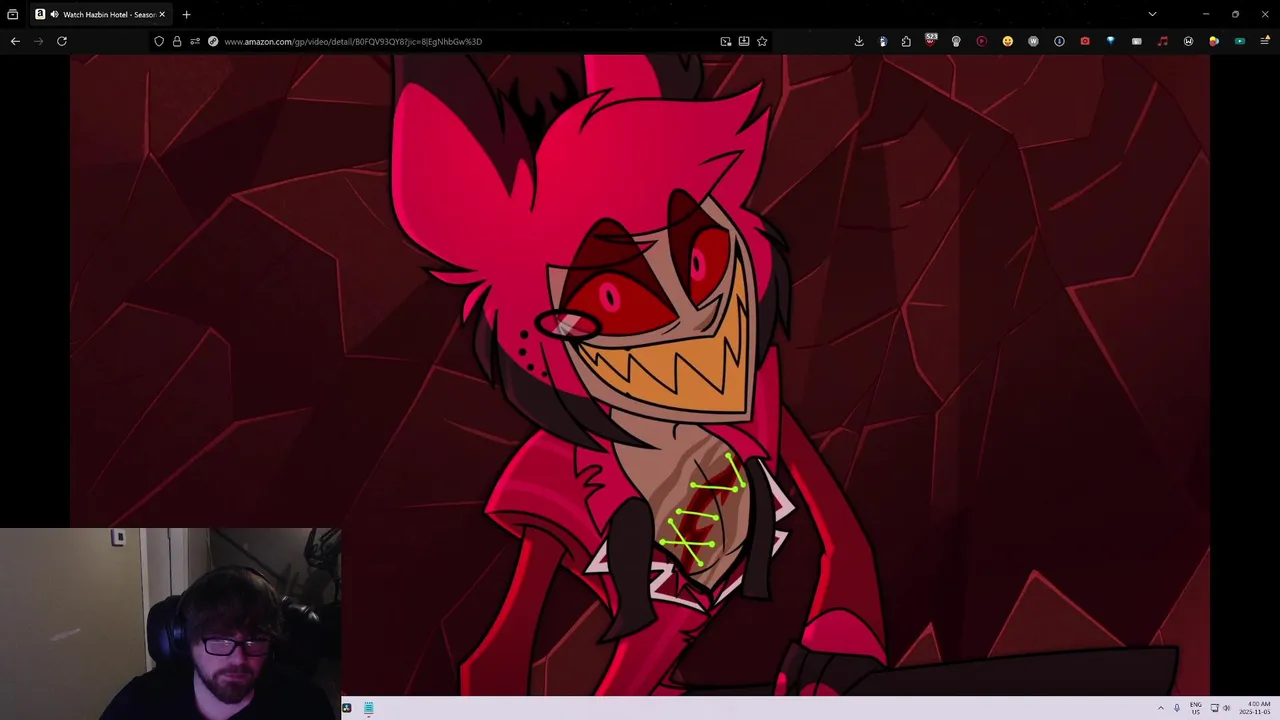The image size is (1280, 720).
Task: Click the link icon in the address bar
Action: click(x=213, y=41)
